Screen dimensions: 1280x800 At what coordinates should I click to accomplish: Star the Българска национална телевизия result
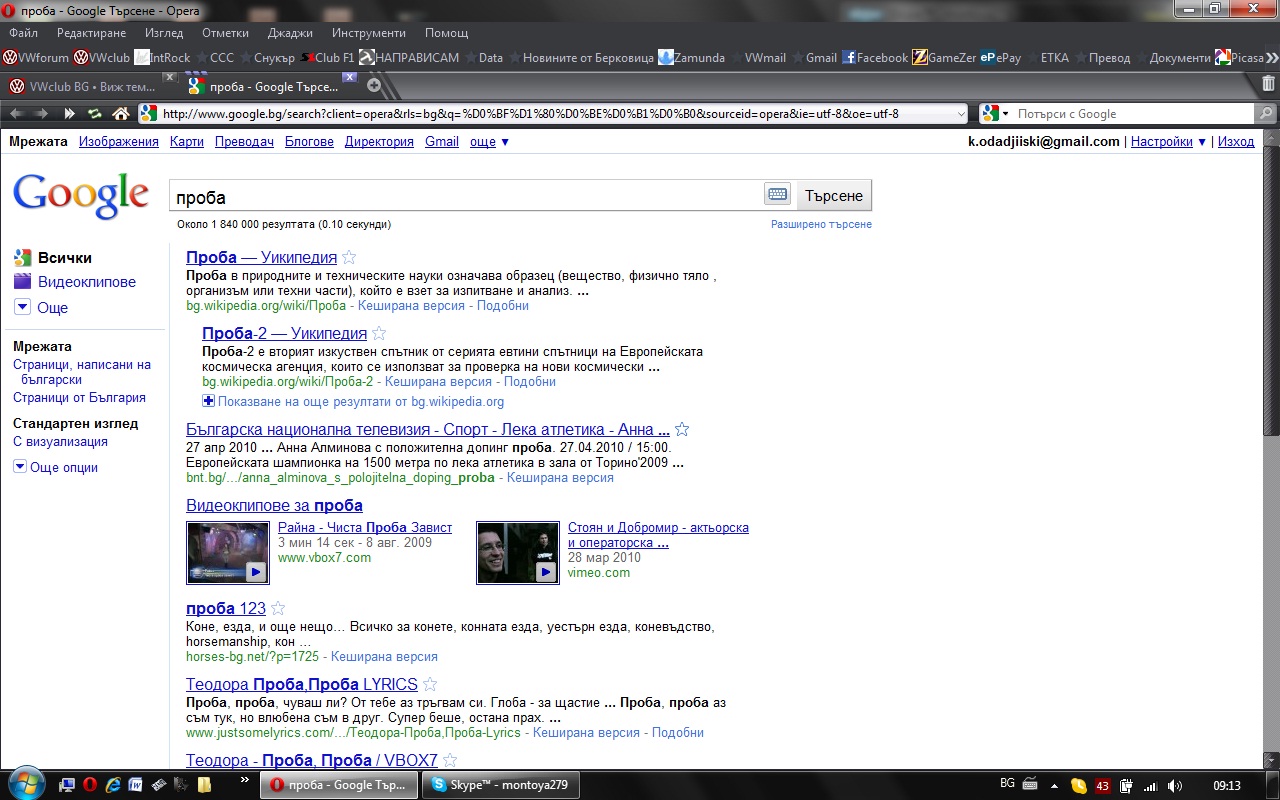[682, 430]
